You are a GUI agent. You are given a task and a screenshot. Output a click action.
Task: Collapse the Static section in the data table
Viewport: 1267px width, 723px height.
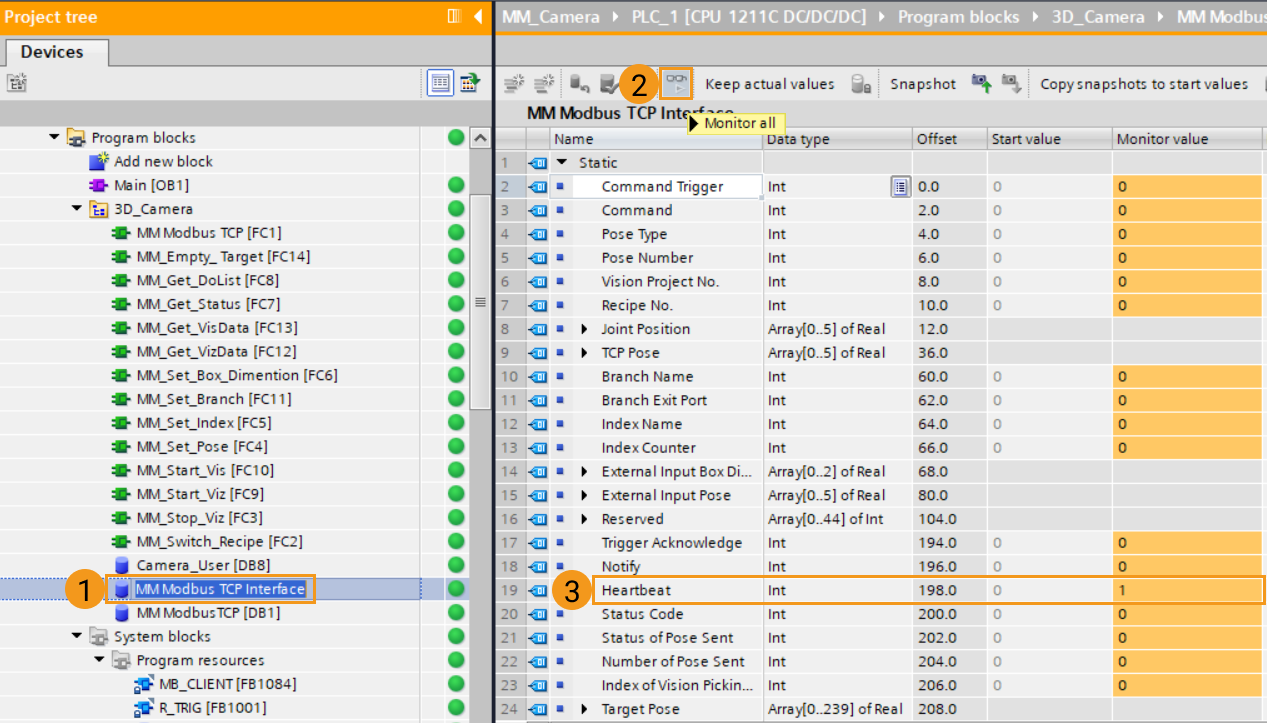(562, 163)
